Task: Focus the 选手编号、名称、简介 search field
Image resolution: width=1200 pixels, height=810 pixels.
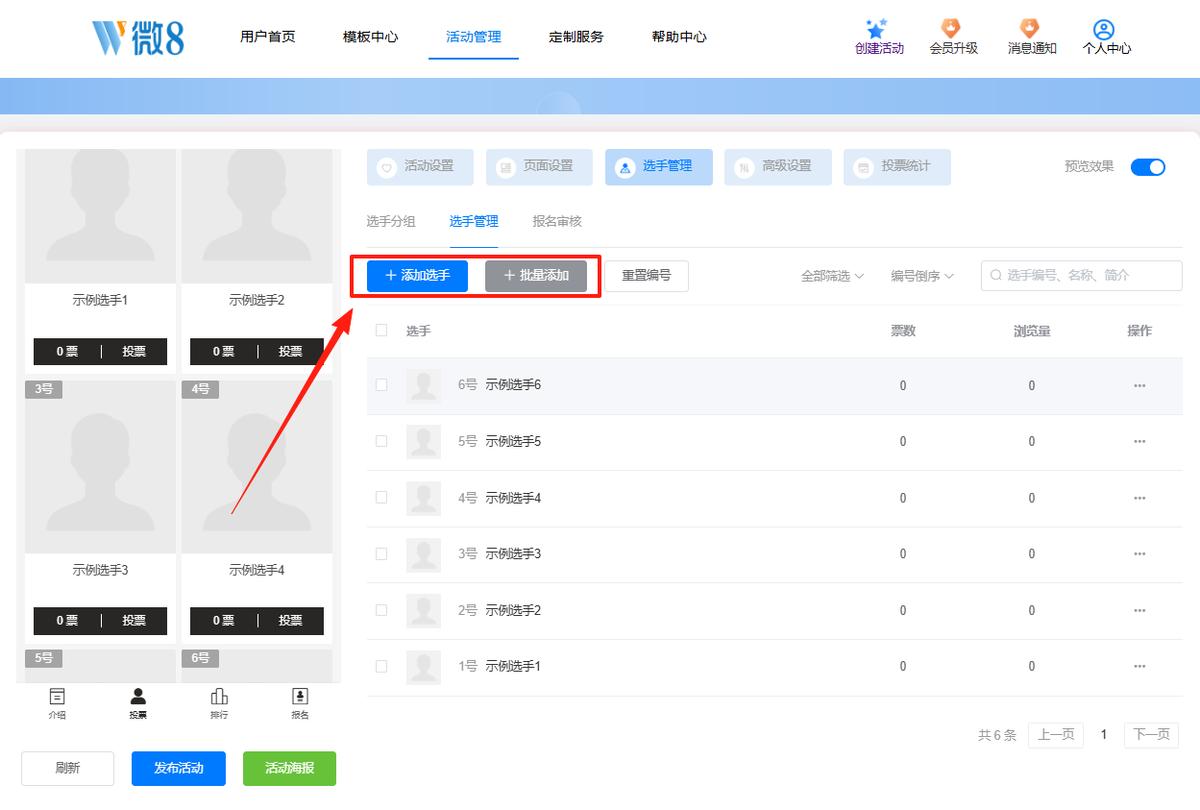Action: click(1081, 276)
